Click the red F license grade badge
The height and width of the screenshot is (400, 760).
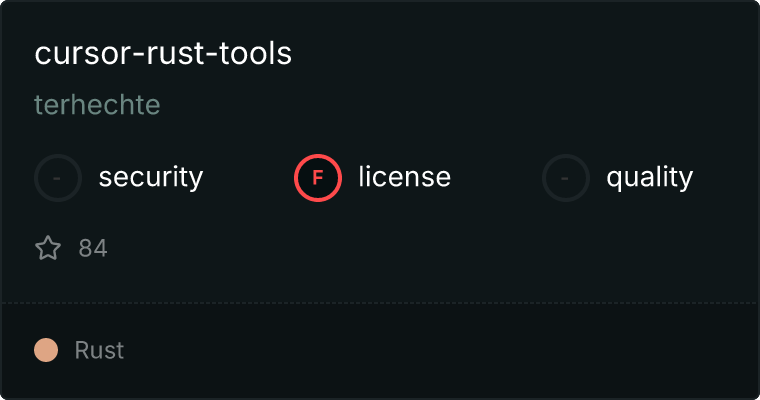click(318, 178)
